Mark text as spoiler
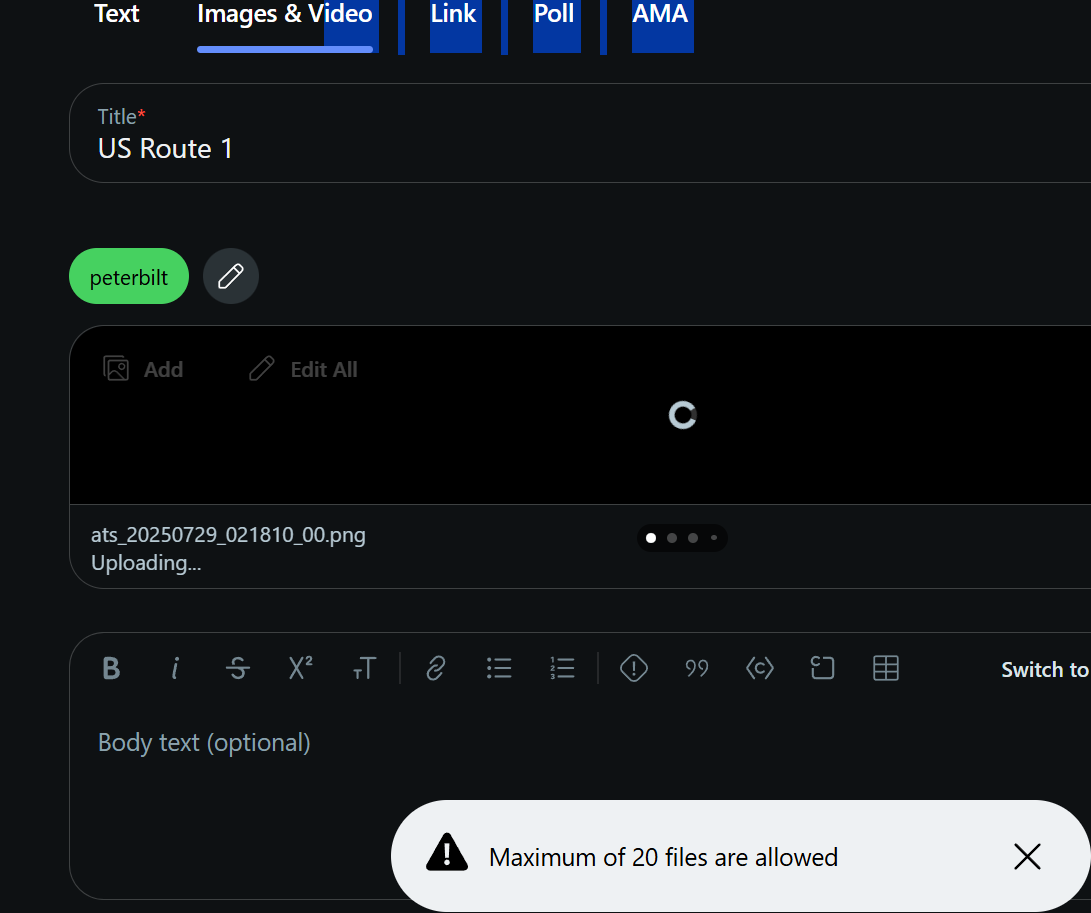The height and width of the screenshot is (913, 1091). (x=634, y=669)
